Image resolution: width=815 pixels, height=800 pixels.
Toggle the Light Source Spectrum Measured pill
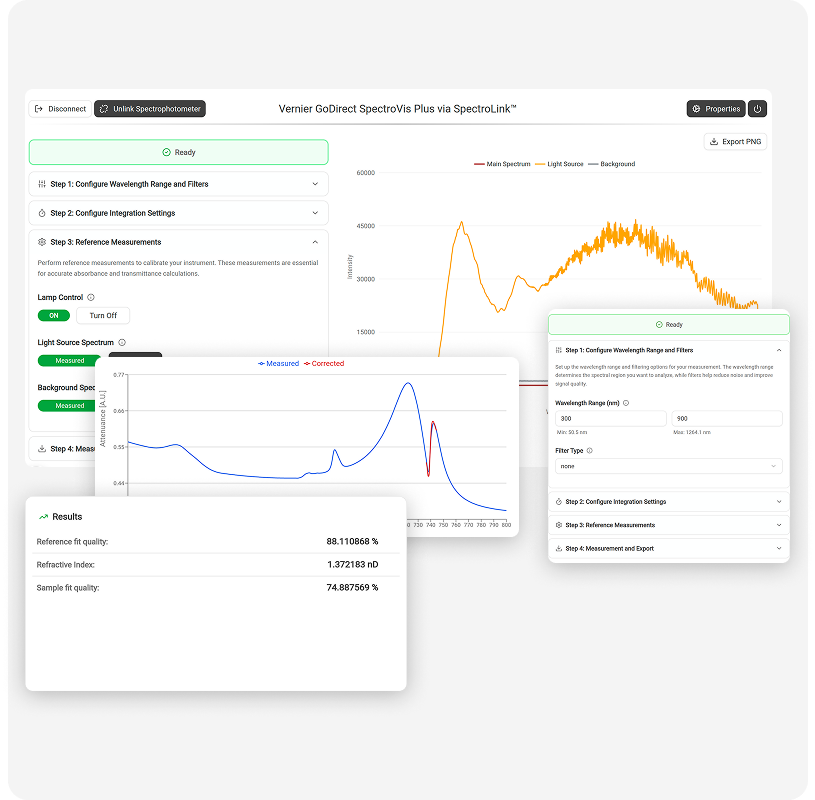pos(68,361)
